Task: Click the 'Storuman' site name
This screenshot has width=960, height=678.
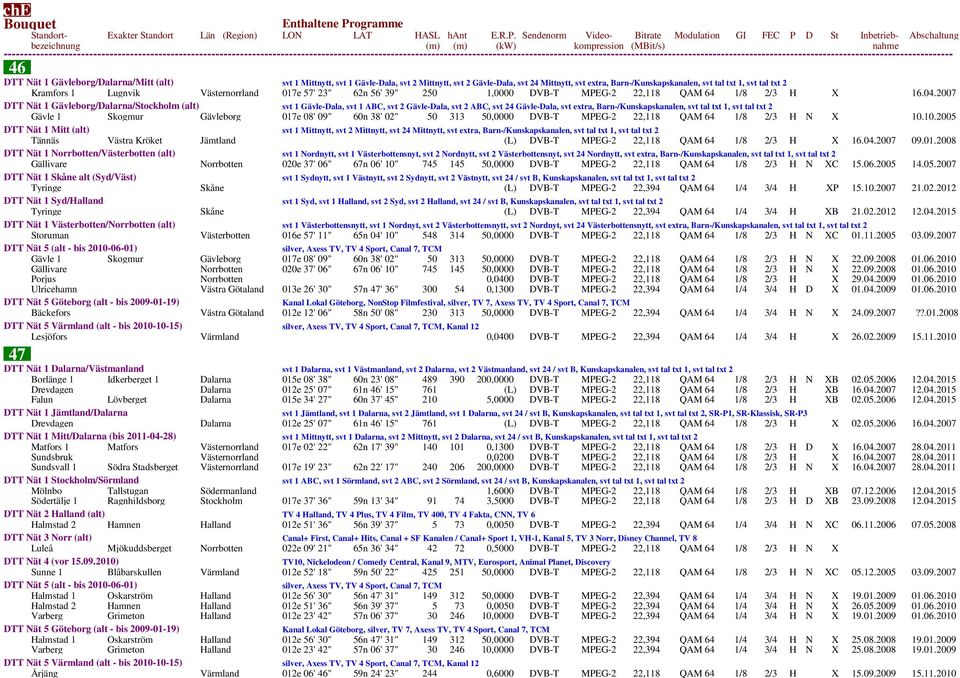Action: [50, 236]
